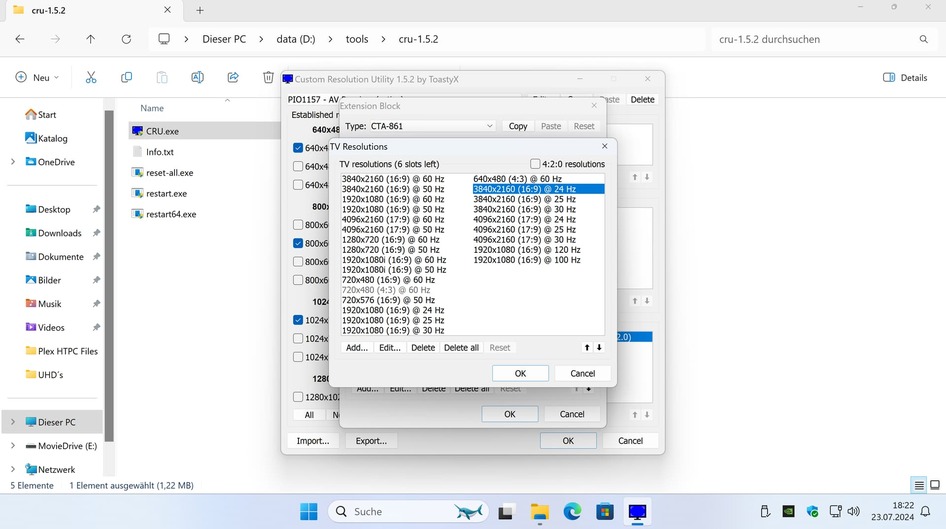Screen dimensions: 946x529
Task: Select Info.txt file
Action: tap(159, 152)
